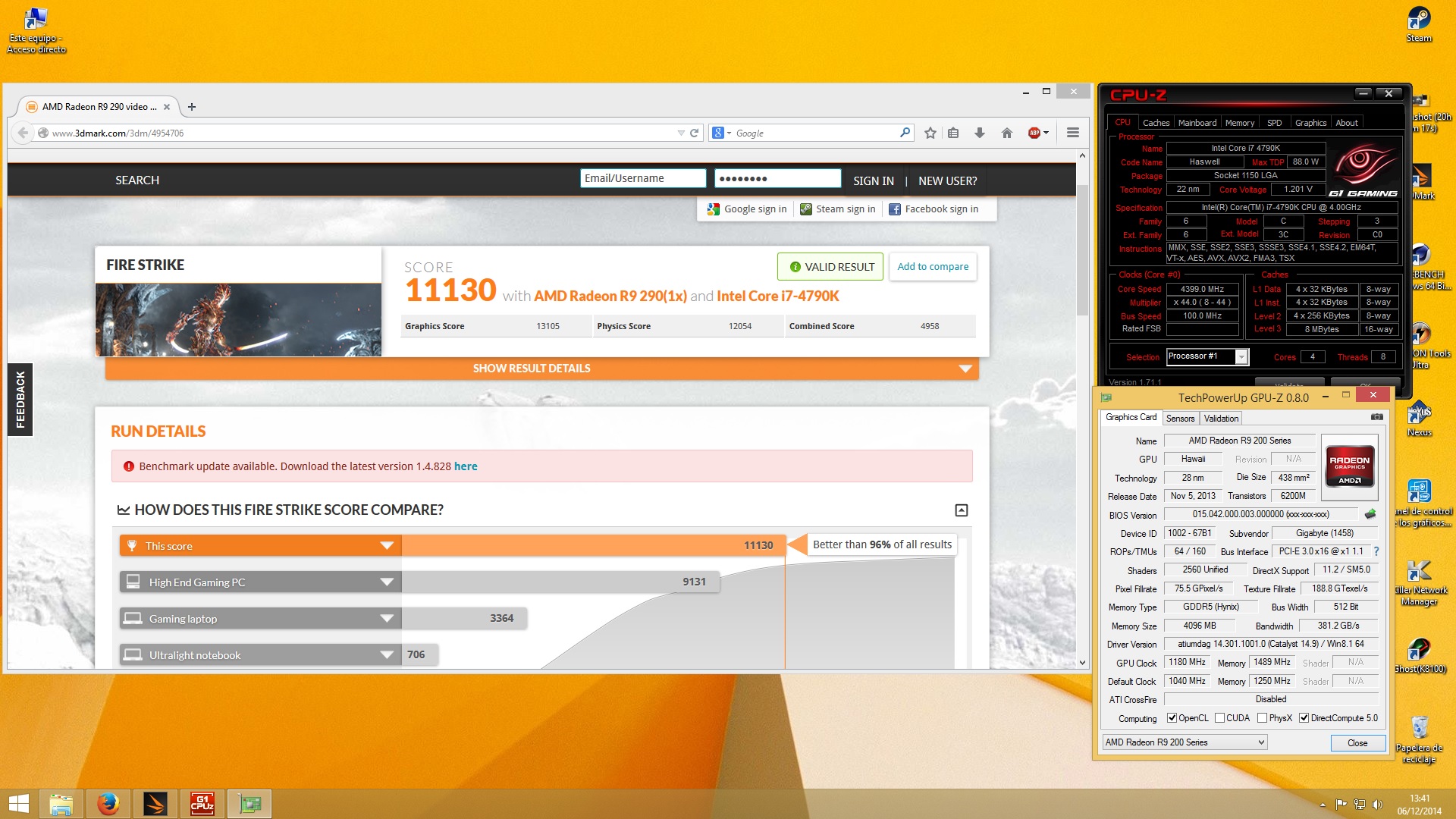Viewport: 1456px width, 819px height.
Task: Open the AMD Radeon R9 200 Series dropdown
Action: [x=1185, y=742]
